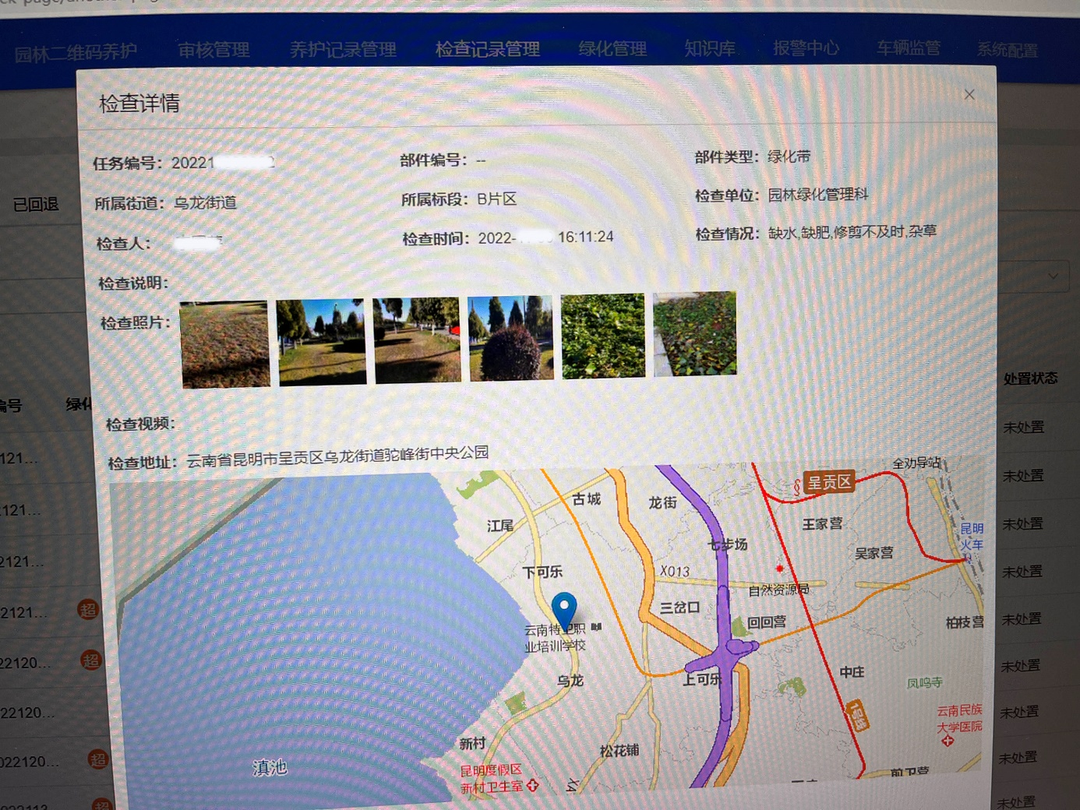Click the topmost orange 超 badge
Screen dimensions: 1080x810
(90, 608)
